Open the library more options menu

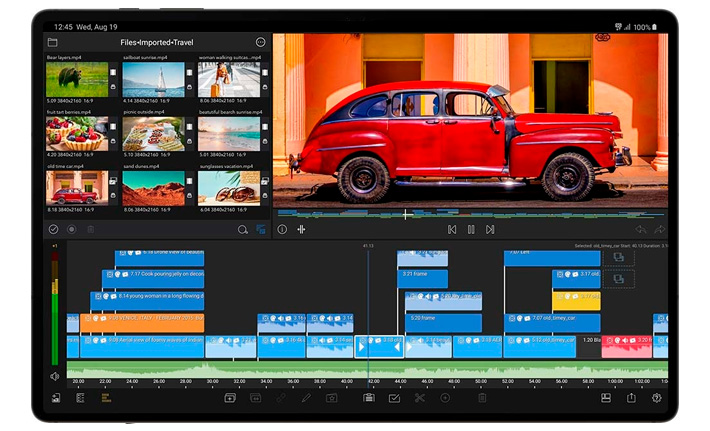point(260,43)
